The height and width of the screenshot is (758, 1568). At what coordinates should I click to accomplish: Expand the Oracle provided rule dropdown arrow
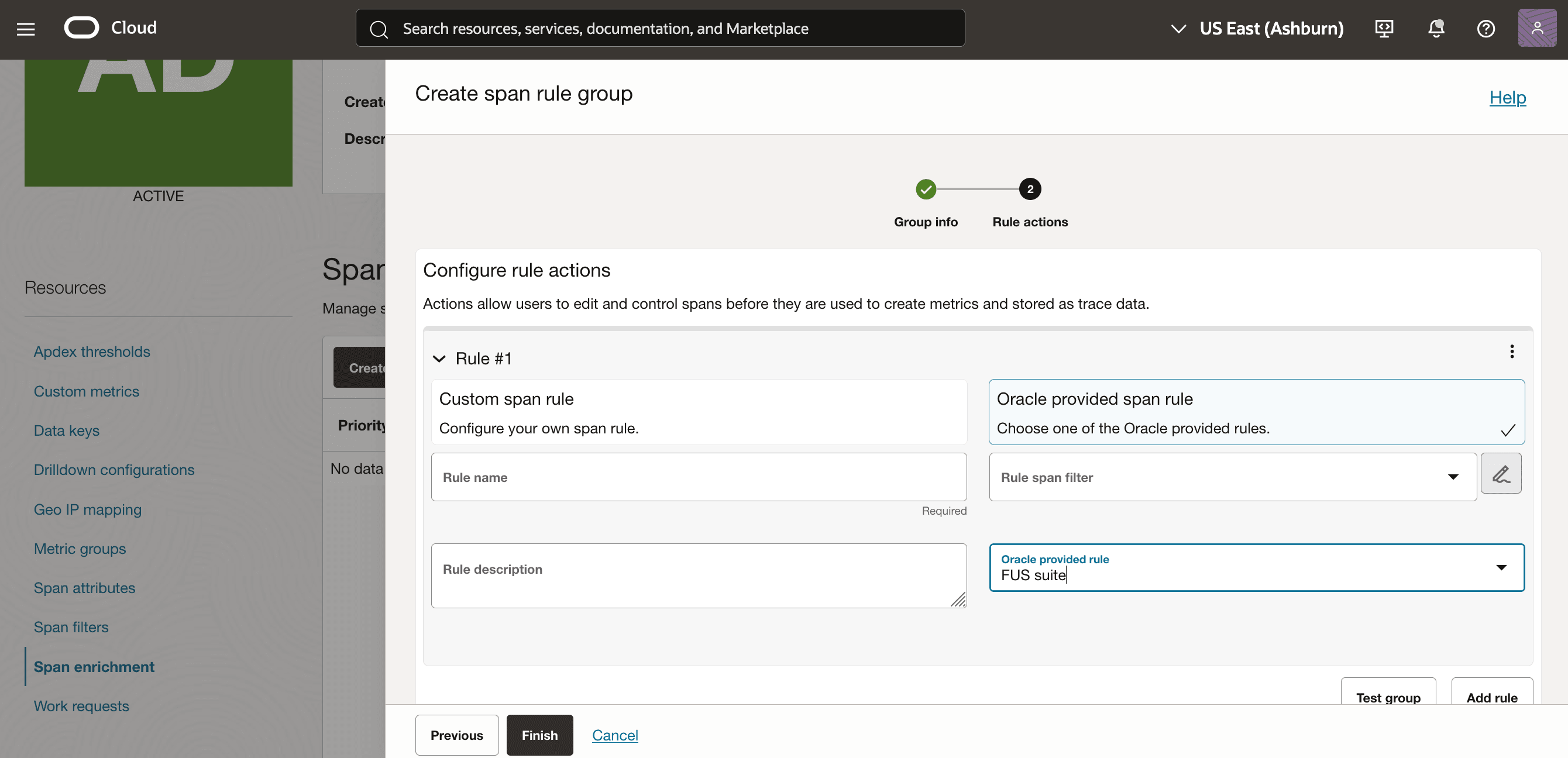1501,567
